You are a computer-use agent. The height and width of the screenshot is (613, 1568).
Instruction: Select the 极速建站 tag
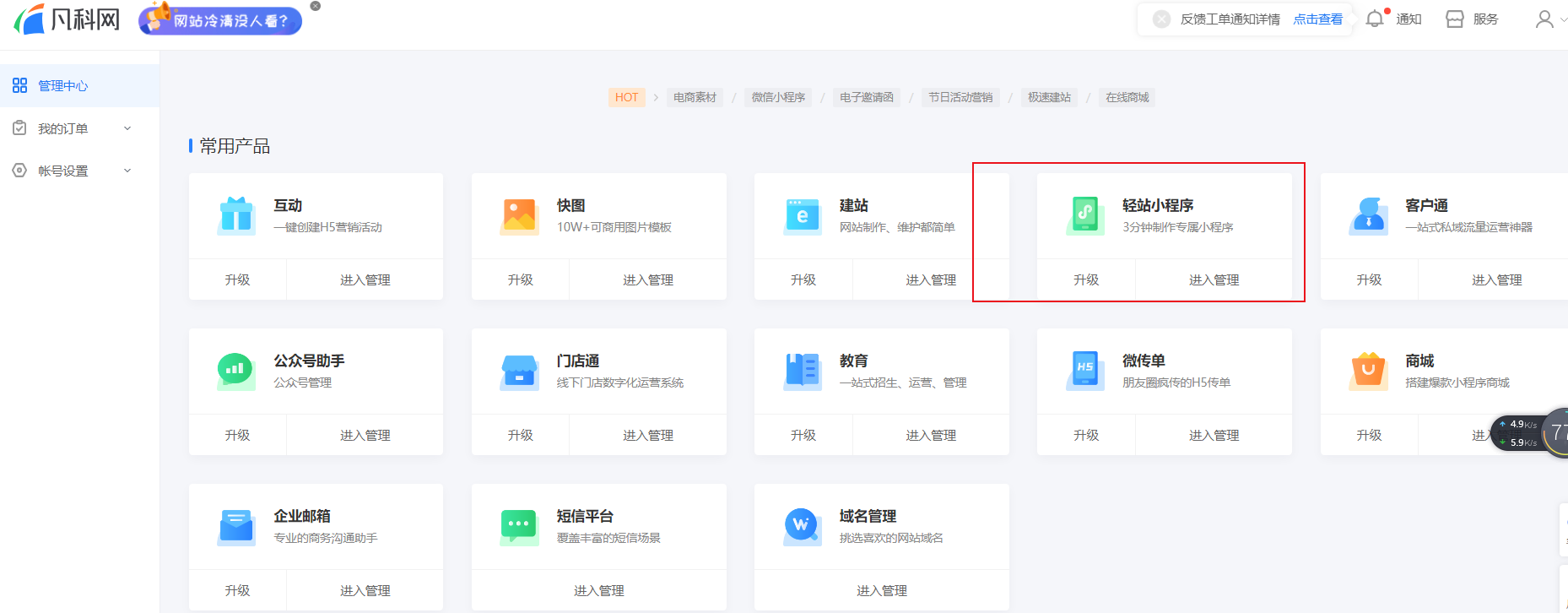(1049, 97)
